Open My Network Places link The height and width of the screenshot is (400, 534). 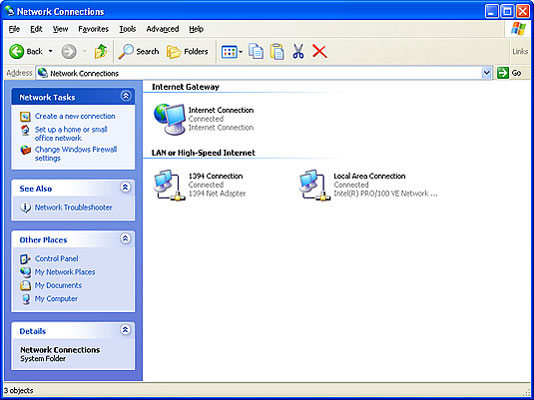[x=65, y=272]
